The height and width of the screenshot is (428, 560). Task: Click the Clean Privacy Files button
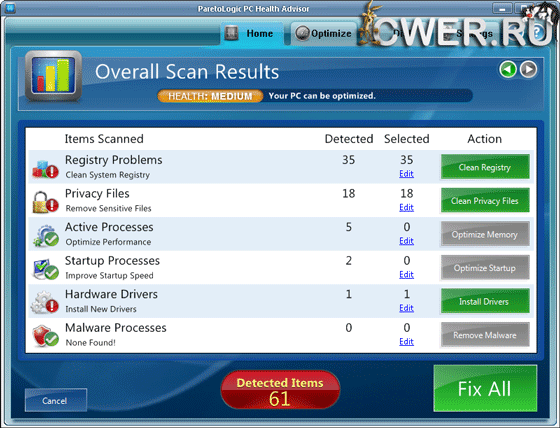[485, 200]
